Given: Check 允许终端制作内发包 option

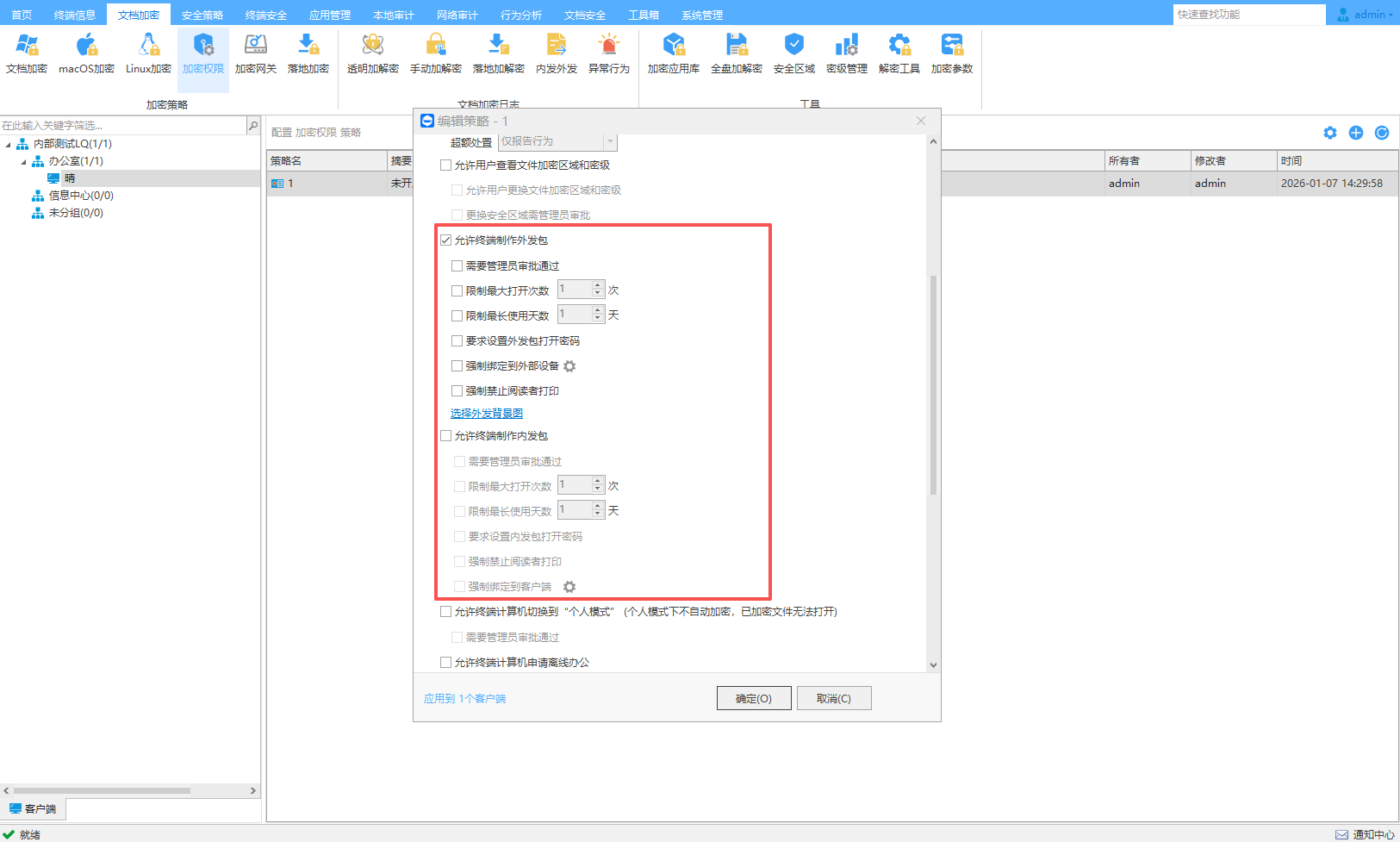Looking at the screenshot, I should pyautogui.click(x=446, y=436).
